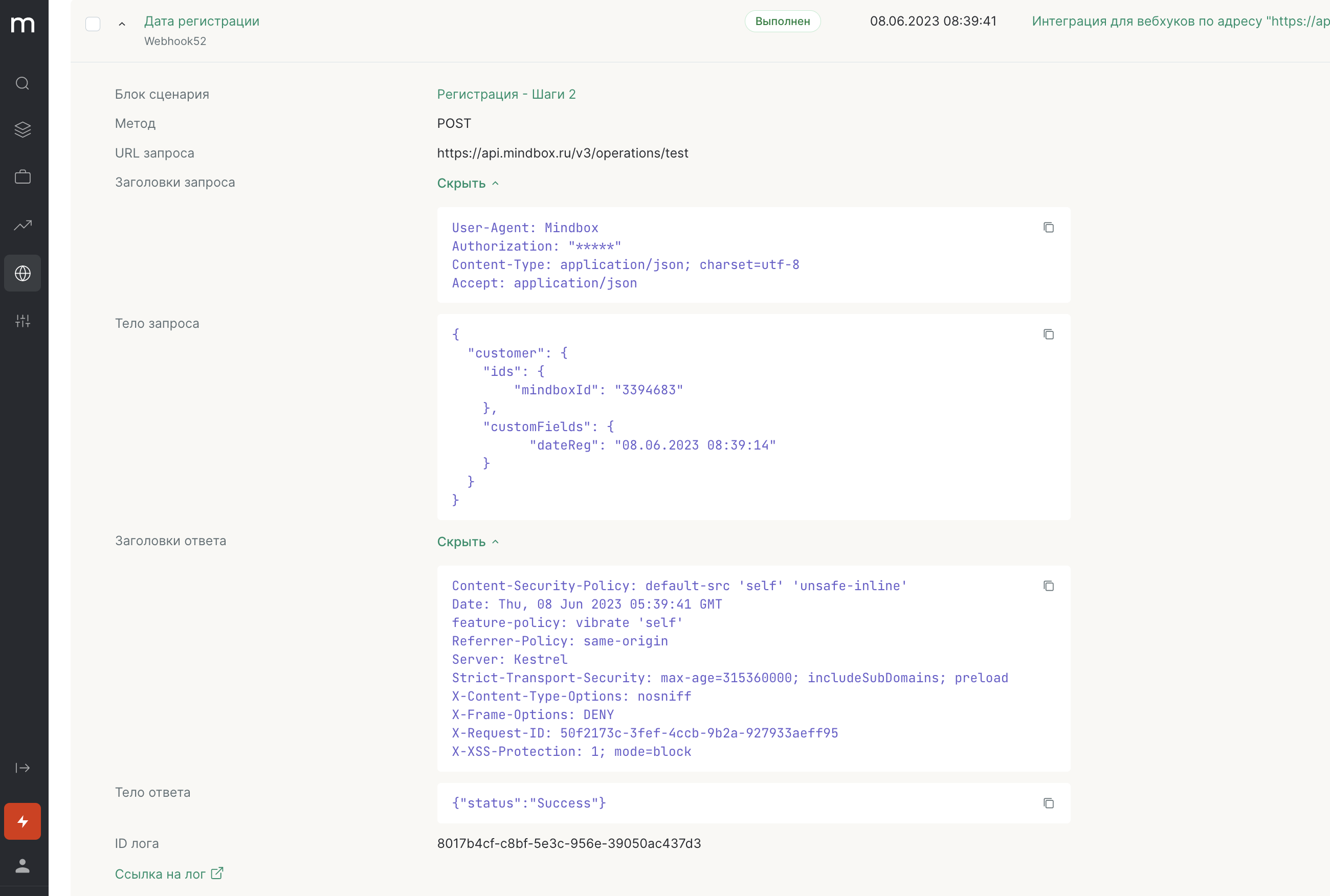Click the dateReg value line

tap(653, 445)
